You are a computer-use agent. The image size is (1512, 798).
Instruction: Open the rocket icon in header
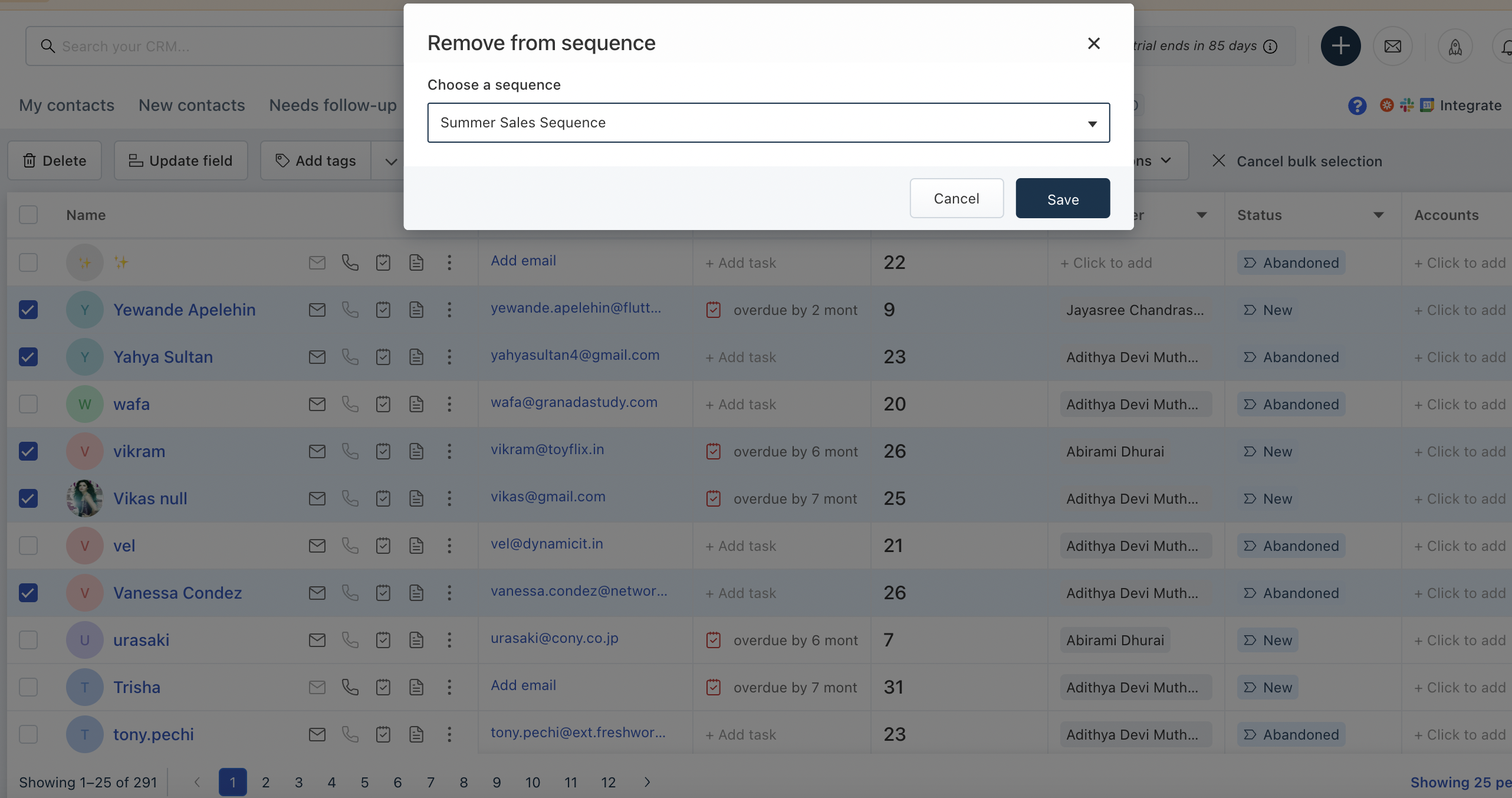[1454, 46]
